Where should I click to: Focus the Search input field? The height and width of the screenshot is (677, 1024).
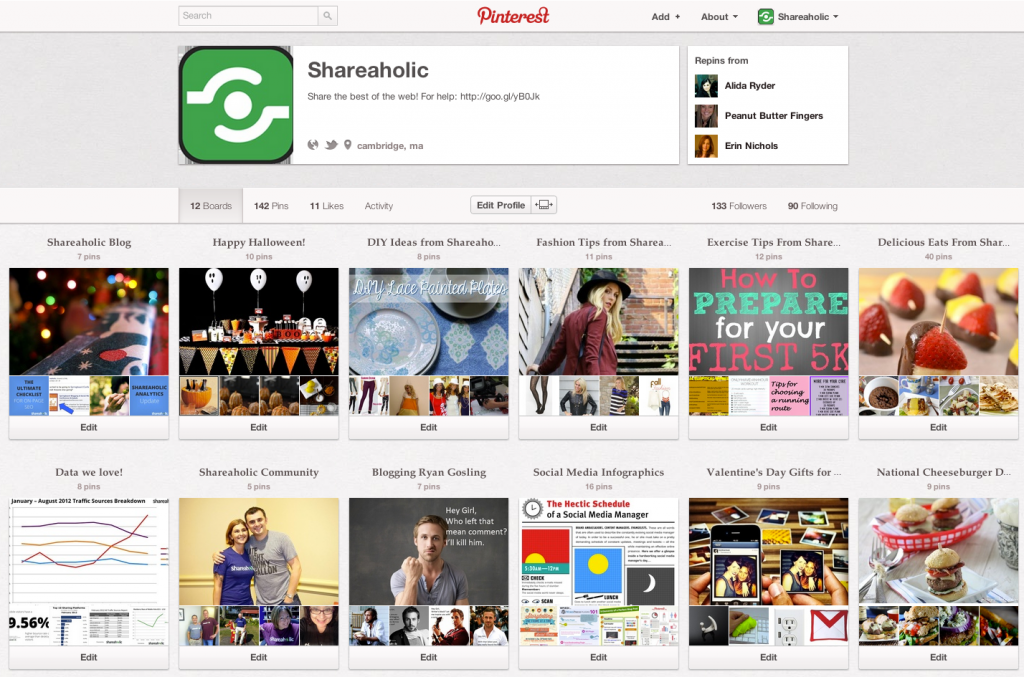click(x=248, y=16)
